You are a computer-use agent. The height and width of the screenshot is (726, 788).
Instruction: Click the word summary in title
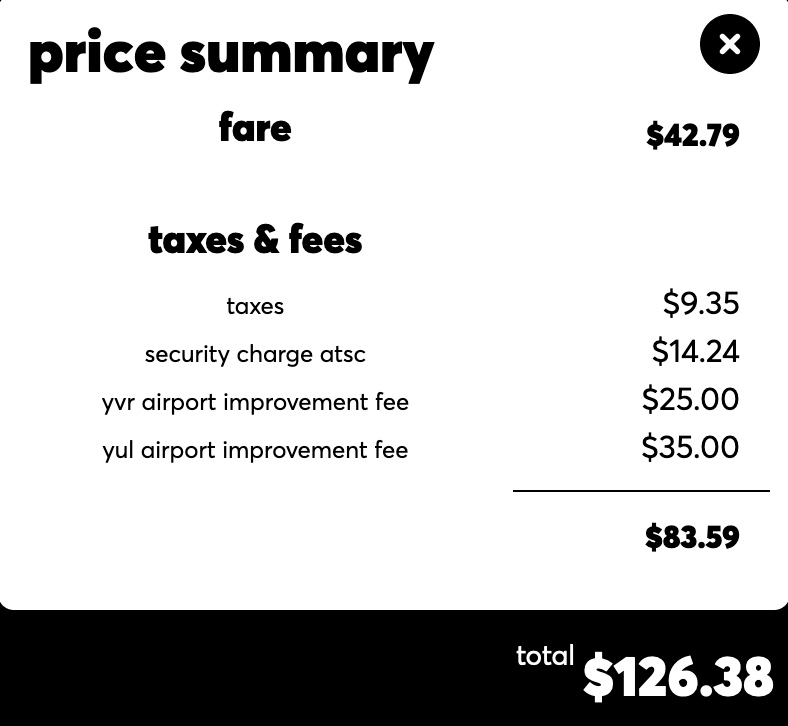307,58
